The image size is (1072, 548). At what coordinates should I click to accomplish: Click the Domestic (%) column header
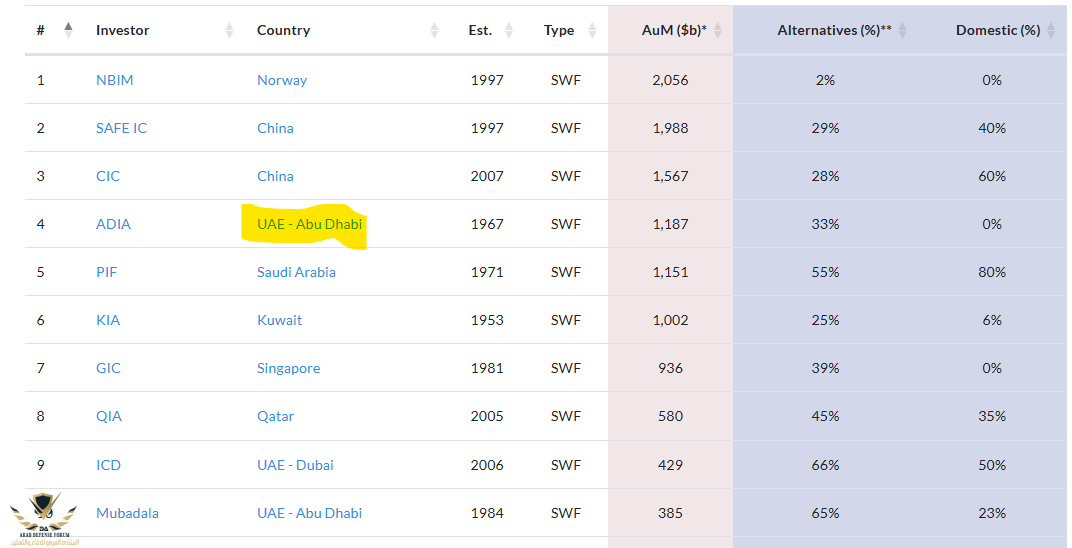(997, 30)
